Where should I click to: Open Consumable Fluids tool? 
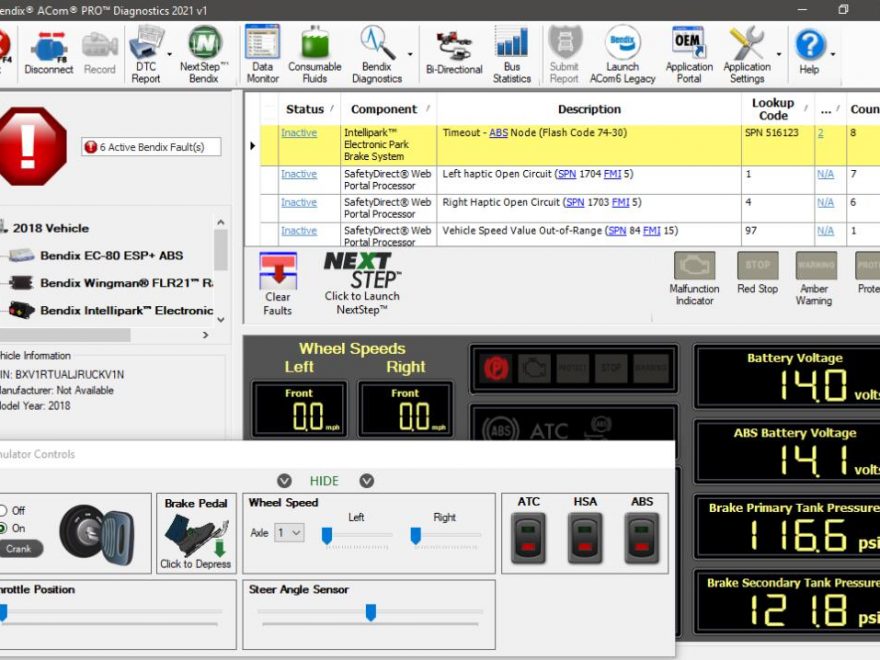pyautogui.click(x=314, y=56)
